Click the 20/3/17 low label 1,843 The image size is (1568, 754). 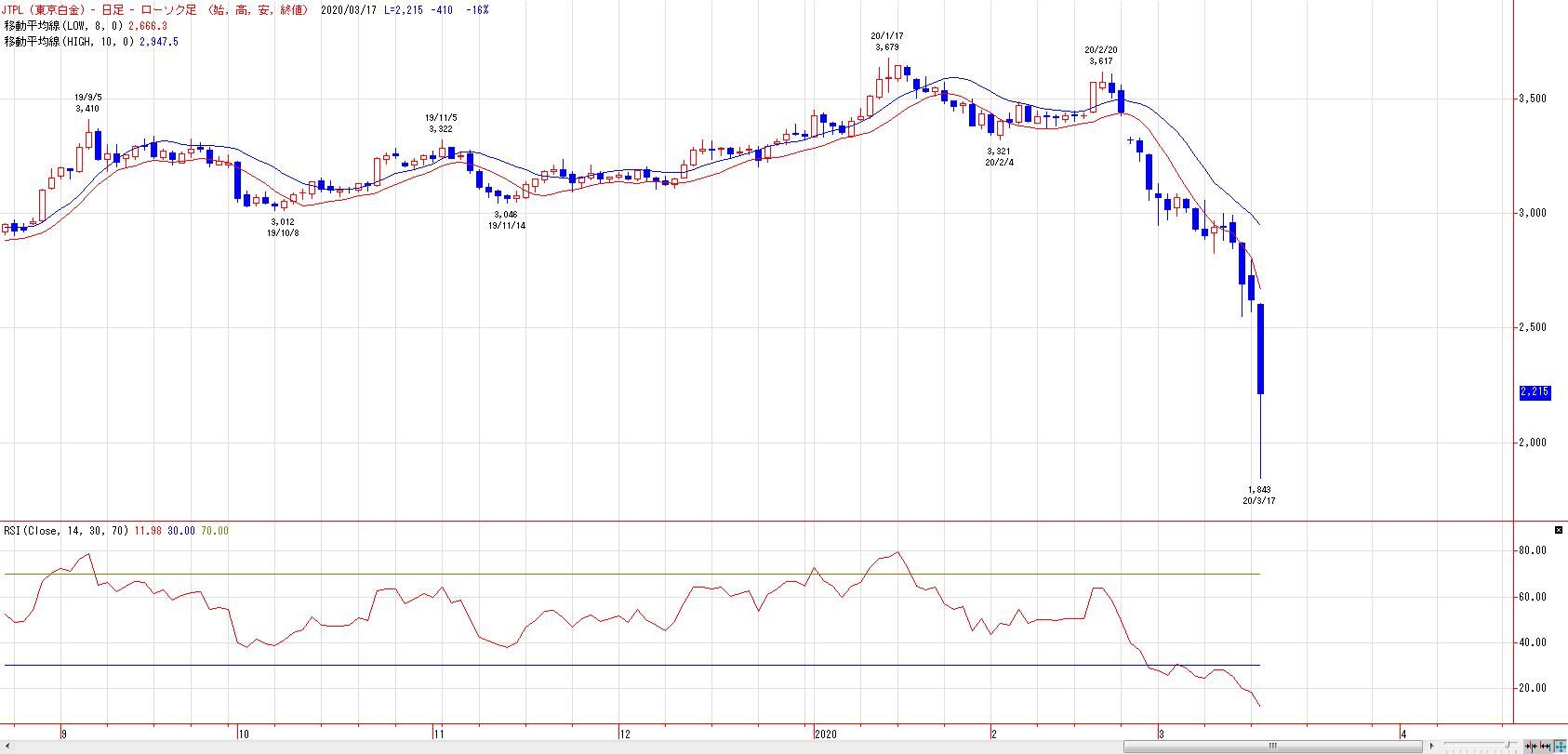(x=1259, y=489)
